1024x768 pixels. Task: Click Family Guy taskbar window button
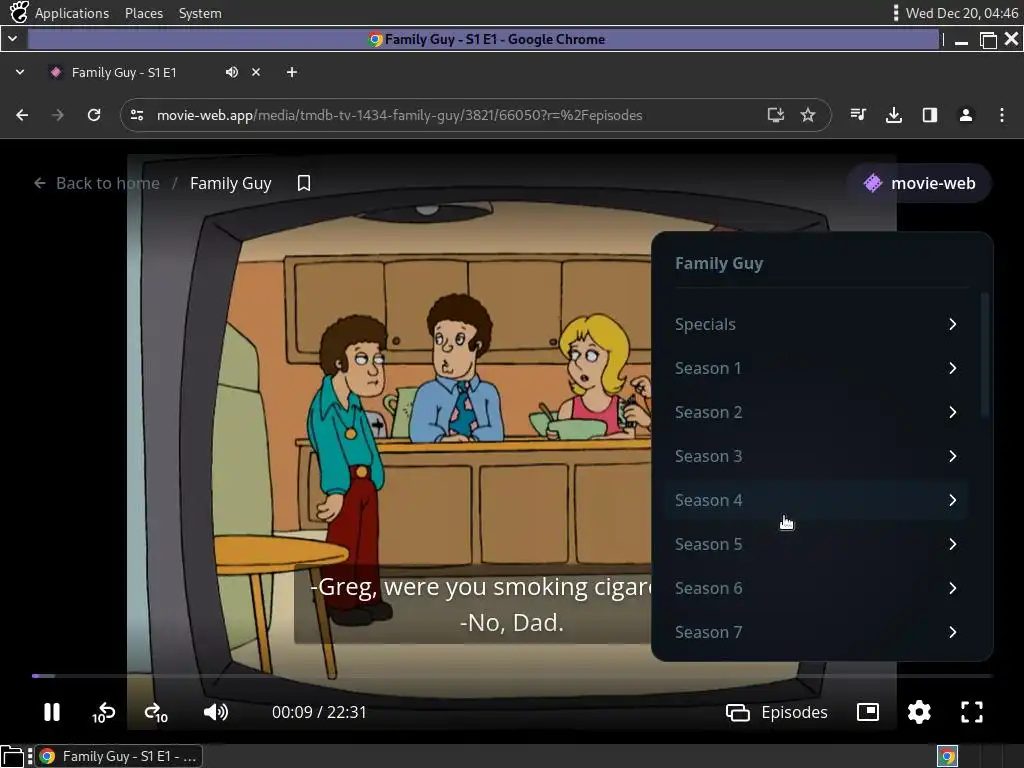point(118,756)
